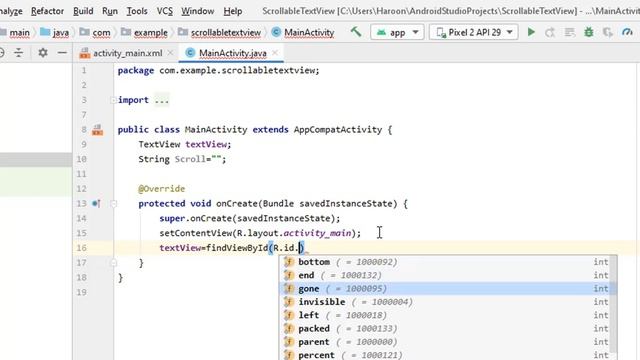Click activity_main in setContentView call
The image size is (640, 360).
click(318, 233)
